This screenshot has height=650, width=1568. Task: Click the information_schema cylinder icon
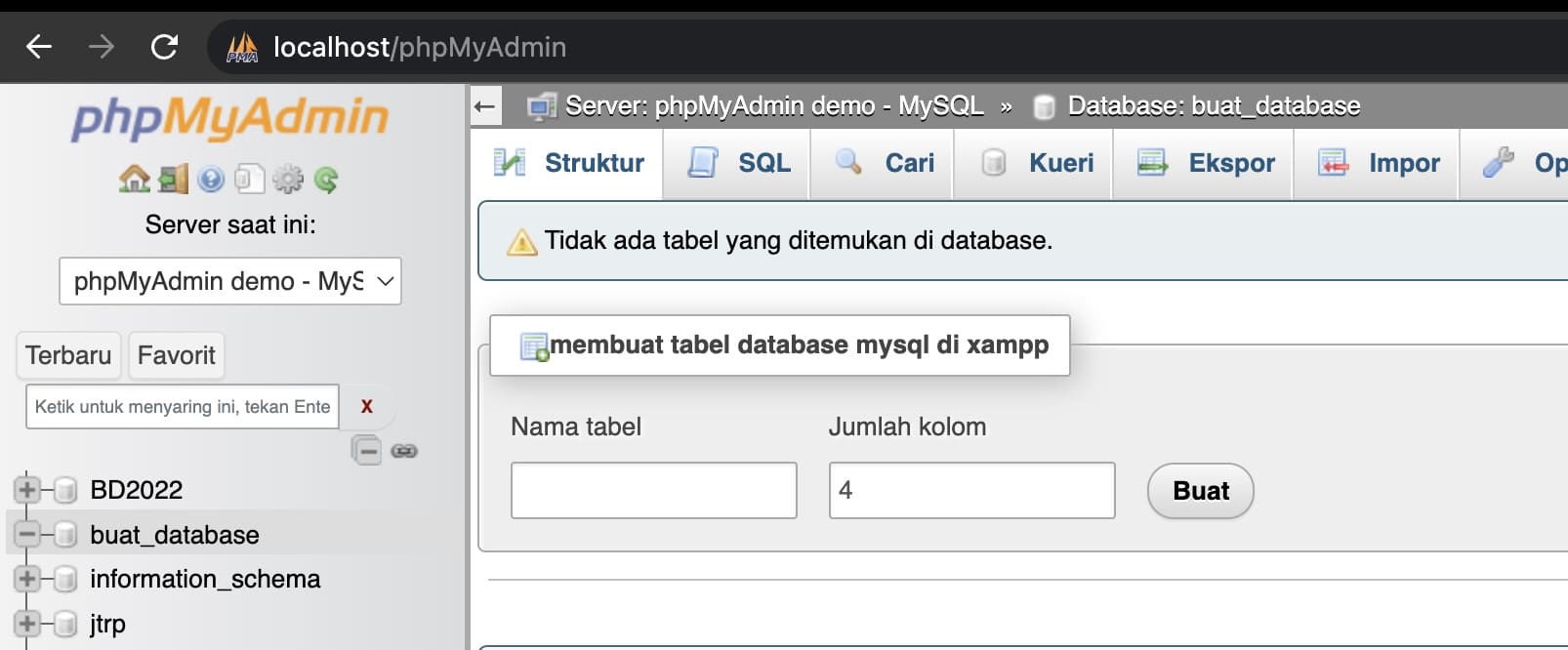65,579
